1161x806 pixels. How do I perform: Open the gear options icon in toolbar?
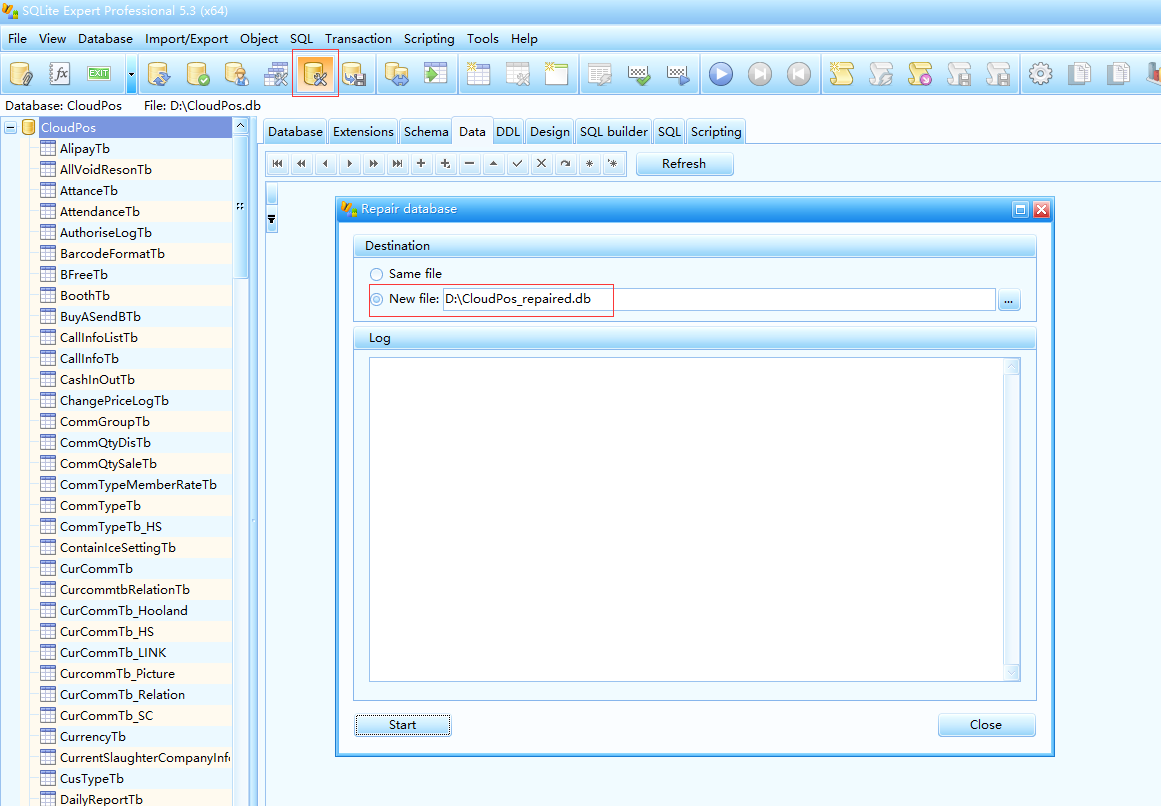[1040, 74]
